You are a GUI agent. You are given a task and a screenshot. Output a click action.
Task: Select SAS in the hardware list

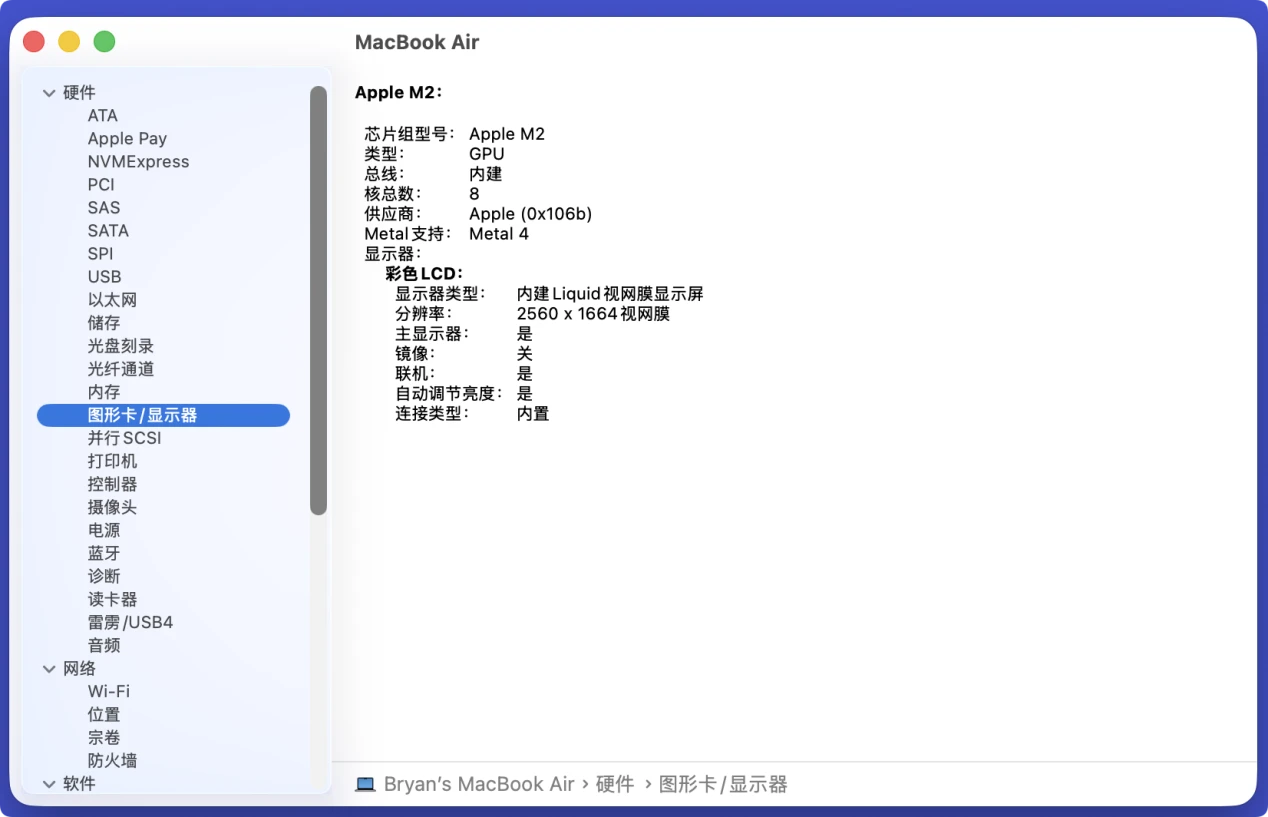tap(104, 208)
